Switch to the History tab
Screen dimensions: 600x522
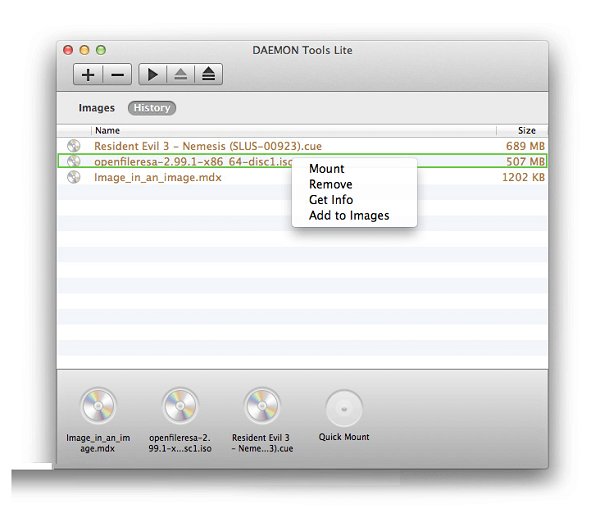click(x=152, y=108)
